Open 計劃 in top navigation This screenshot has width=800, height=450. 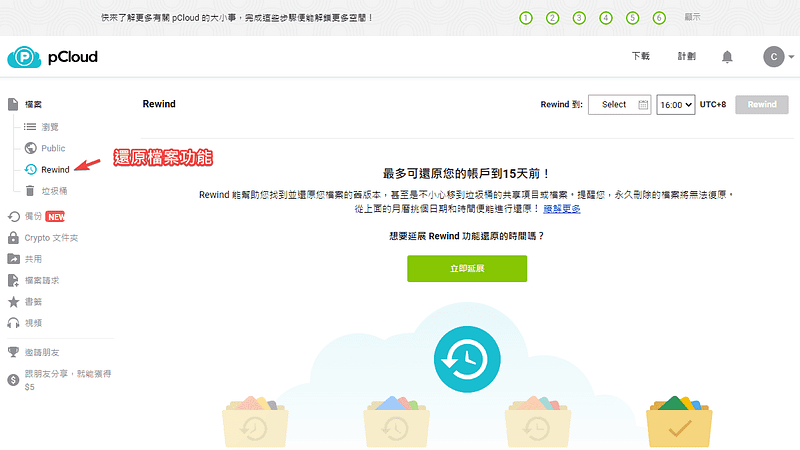pyautogui.click(x=686, y=56)
